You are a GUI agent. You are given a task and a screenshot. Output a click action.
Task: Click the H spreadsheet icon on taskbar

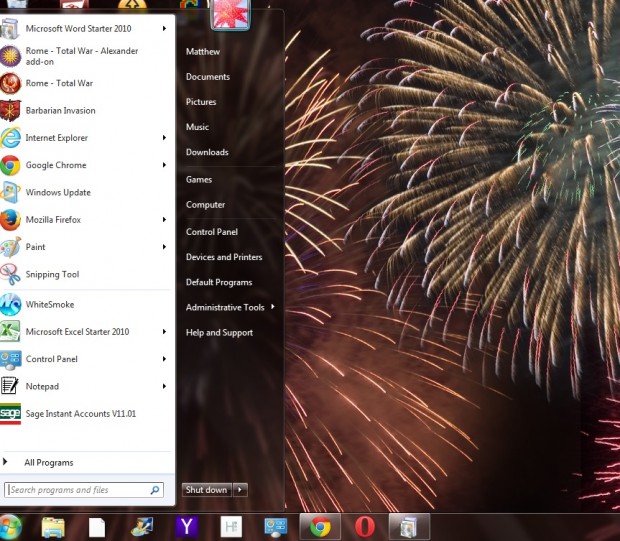pos(231,527)
